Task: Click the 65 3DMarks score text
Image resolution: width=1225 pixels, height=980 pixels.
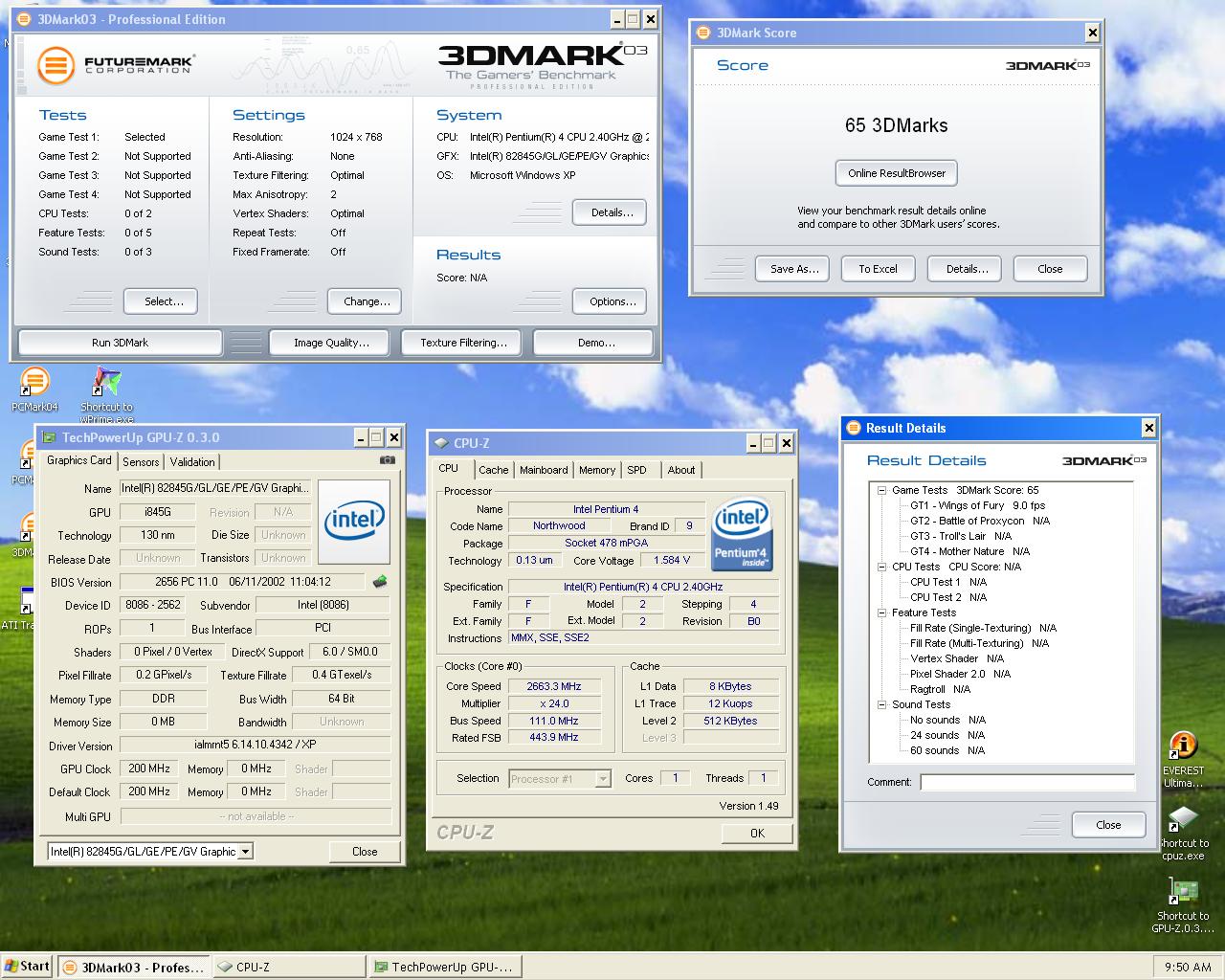Action: (x=897, y=125)
